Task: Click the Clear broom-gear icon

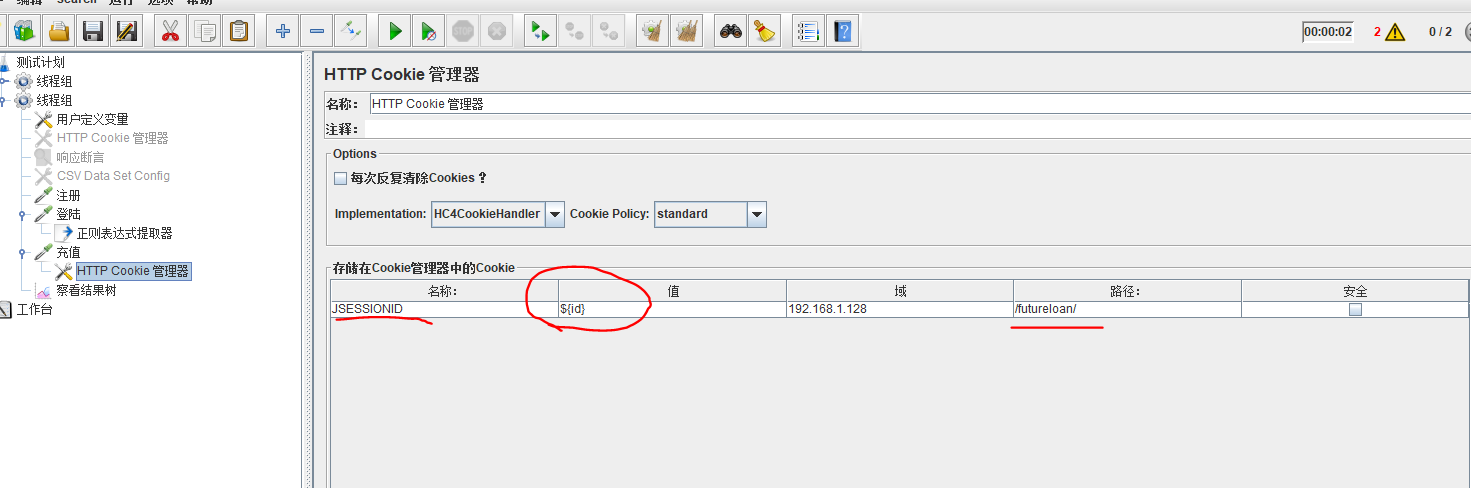Action: pos(653,31)
